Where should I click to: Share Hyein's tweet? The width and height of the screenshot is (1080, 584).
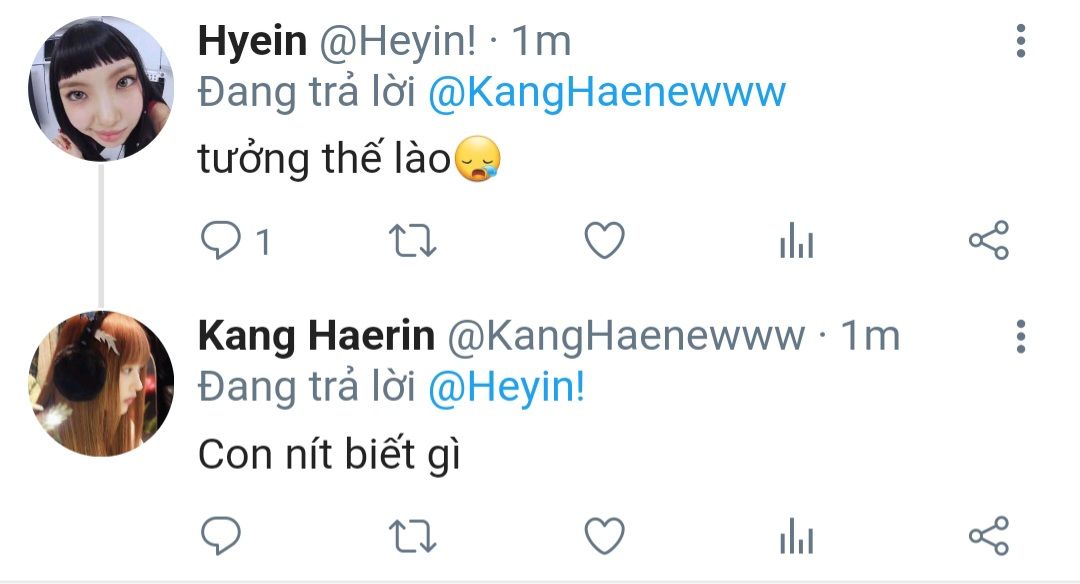pos(989,240)
